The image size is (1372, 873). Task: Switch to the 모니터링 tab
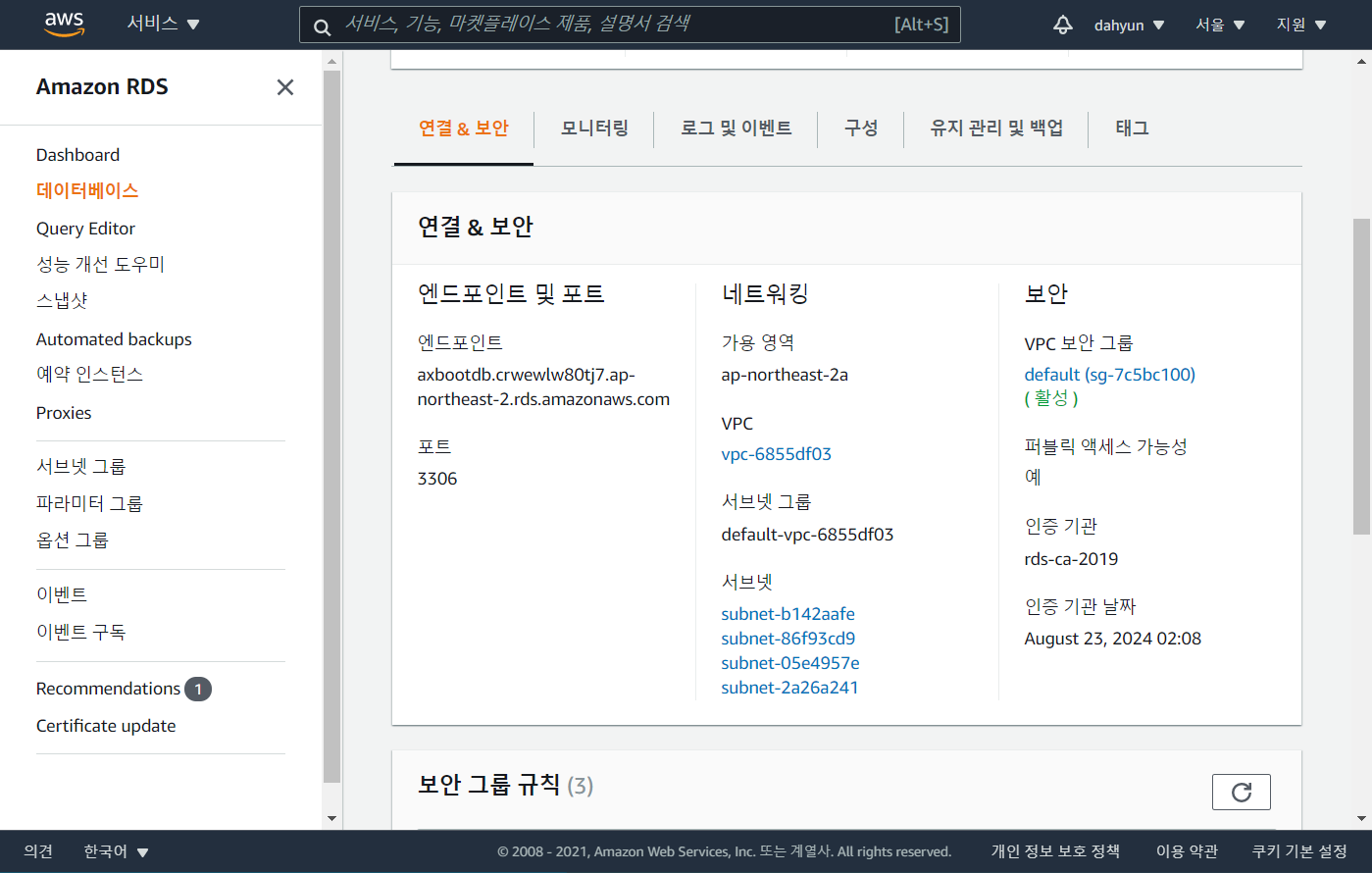[x=594, y=128]
